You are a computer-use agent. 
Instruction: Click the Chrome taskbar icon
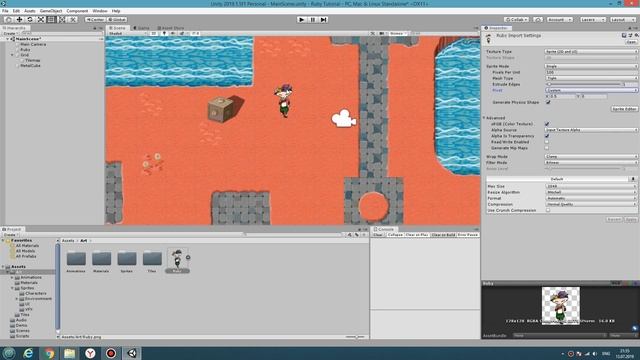tap(49, 353)
